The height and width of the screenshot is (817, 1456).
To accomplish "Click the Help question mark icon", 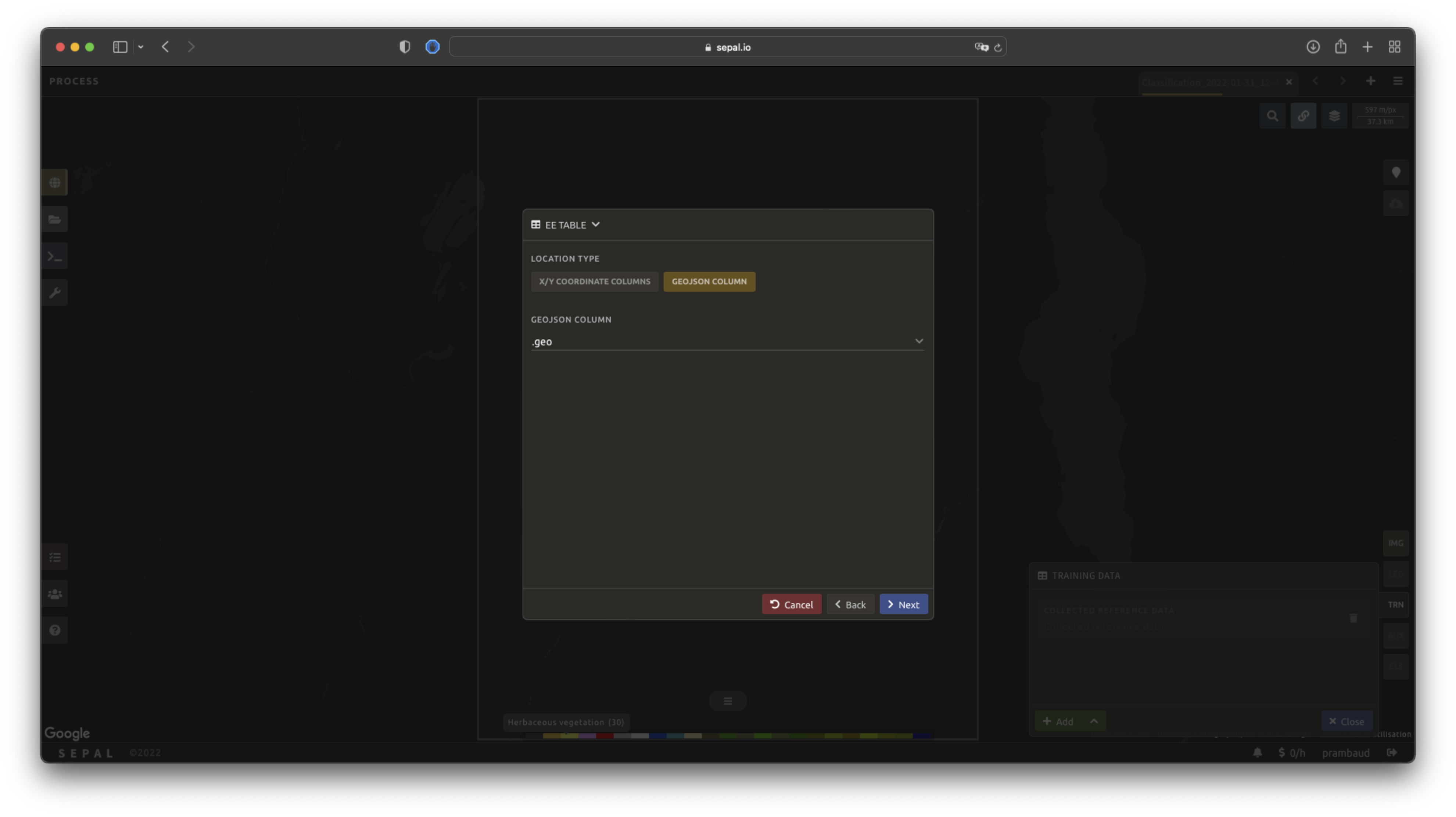I will [x=55, y=630].
